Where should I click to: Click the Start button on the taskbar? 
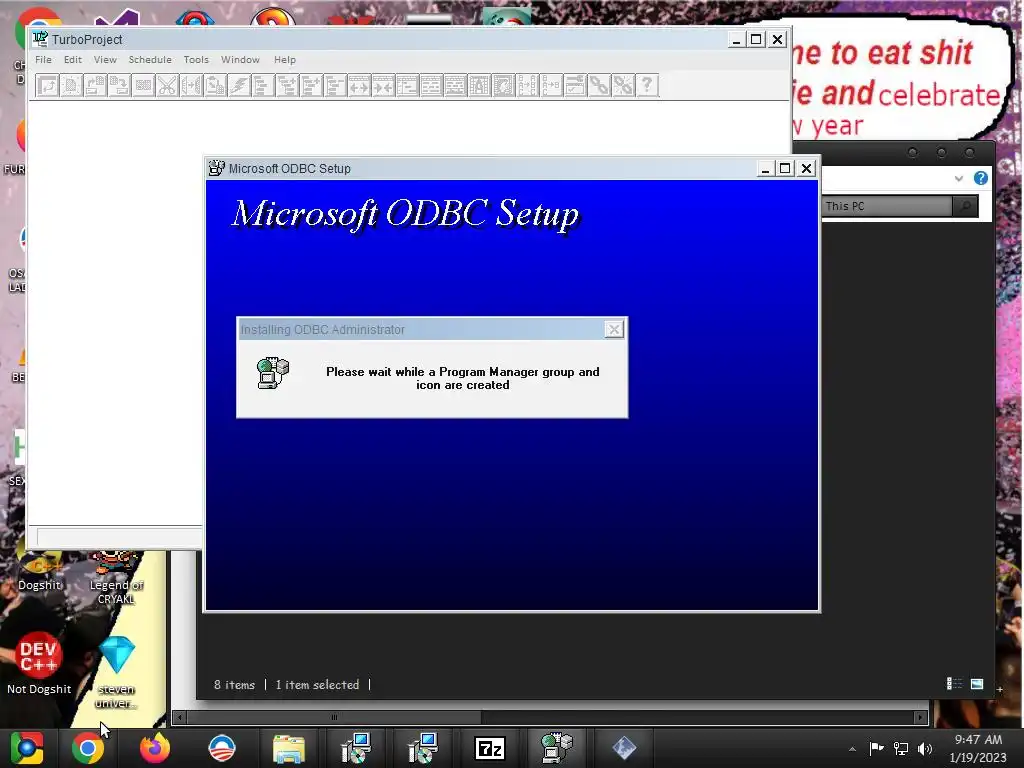(x=26, y=748)
